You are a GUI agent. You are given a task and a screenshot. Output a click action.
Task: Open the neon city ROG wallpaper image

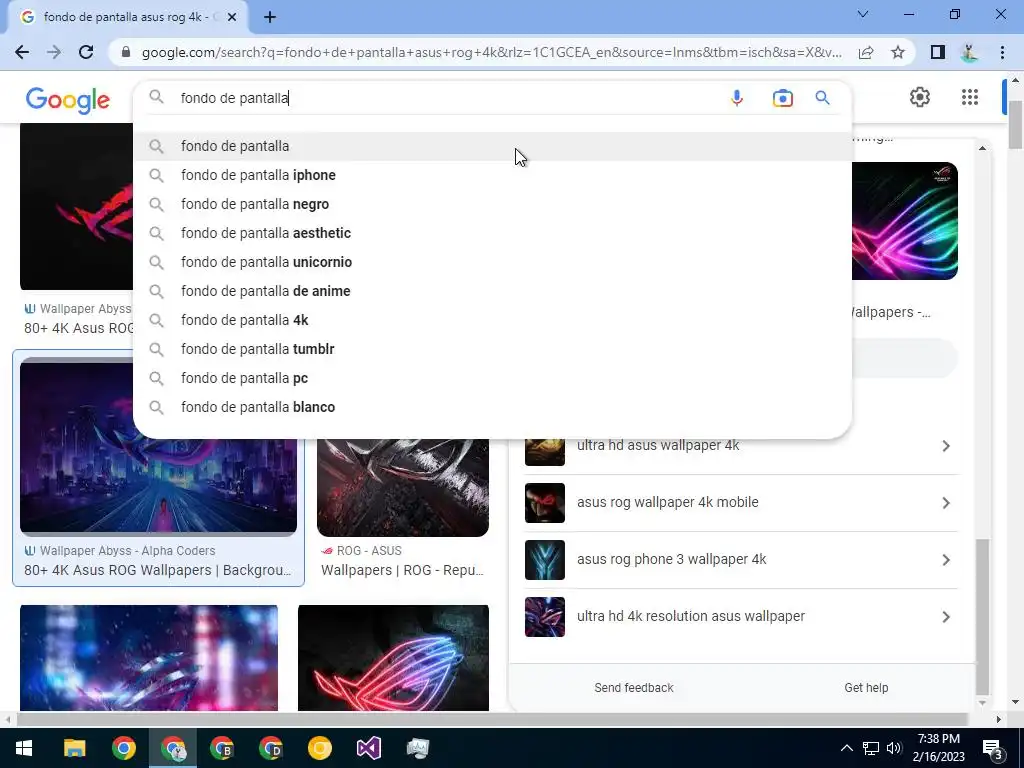(158, 485)
